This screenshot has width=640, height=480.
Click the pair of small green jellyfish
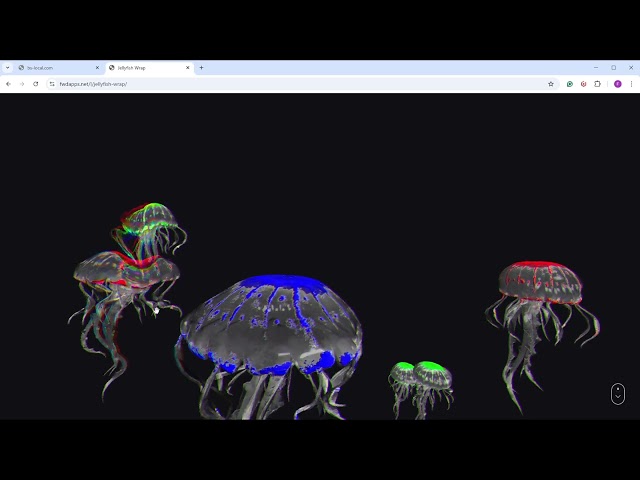click(x=421, y=378)
